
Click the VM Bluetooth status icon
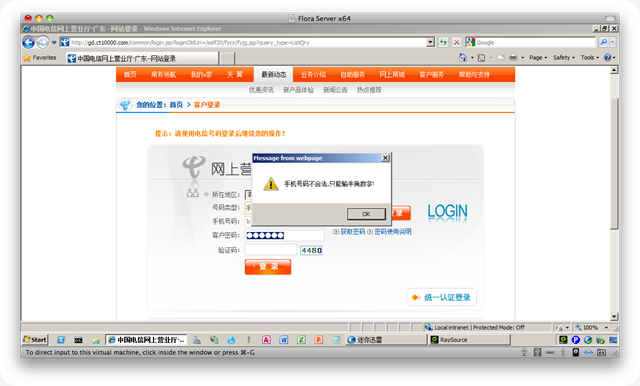563,353
